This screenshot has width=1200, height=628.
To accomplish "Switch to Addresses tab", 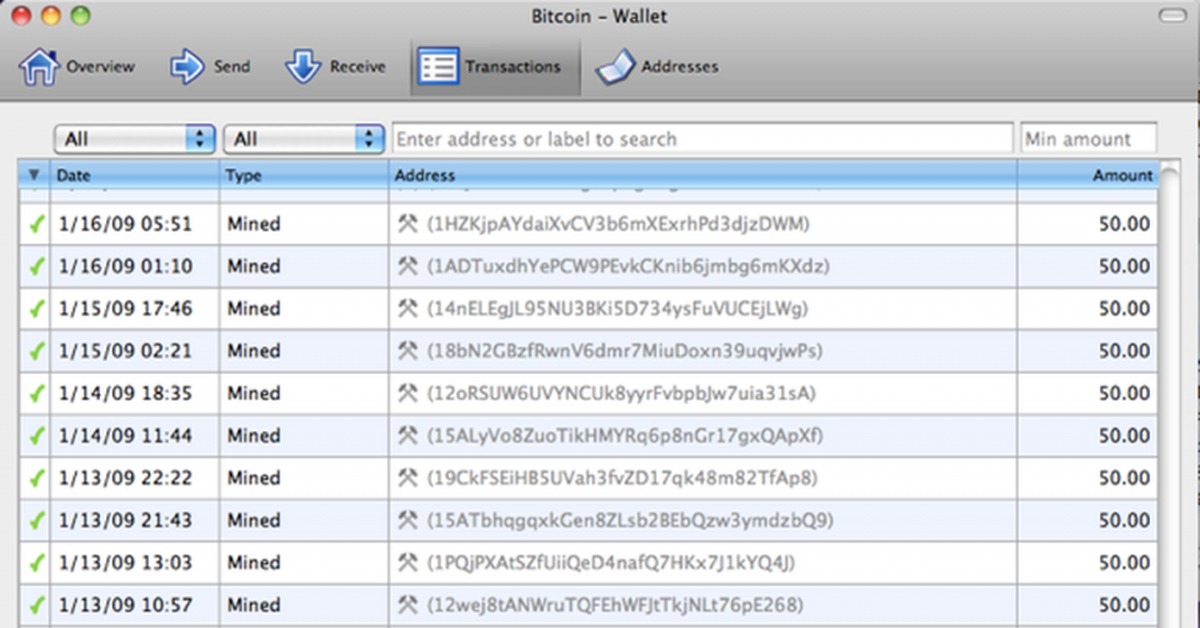I will tap(657, 67).
